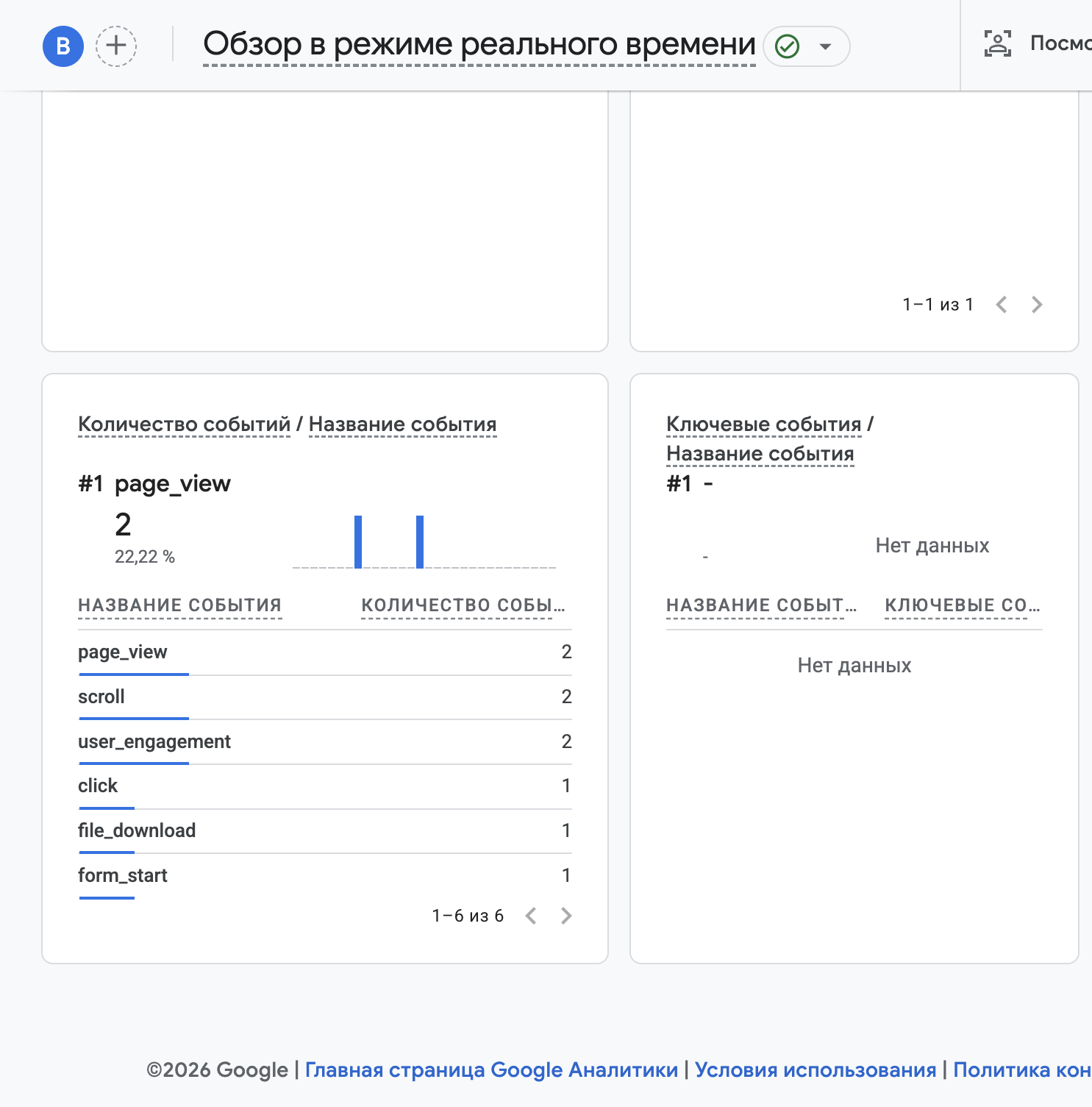
Task: Click the КЛЮЧЕВЫЕ СО… column header
Action: [x=963, y=605]
